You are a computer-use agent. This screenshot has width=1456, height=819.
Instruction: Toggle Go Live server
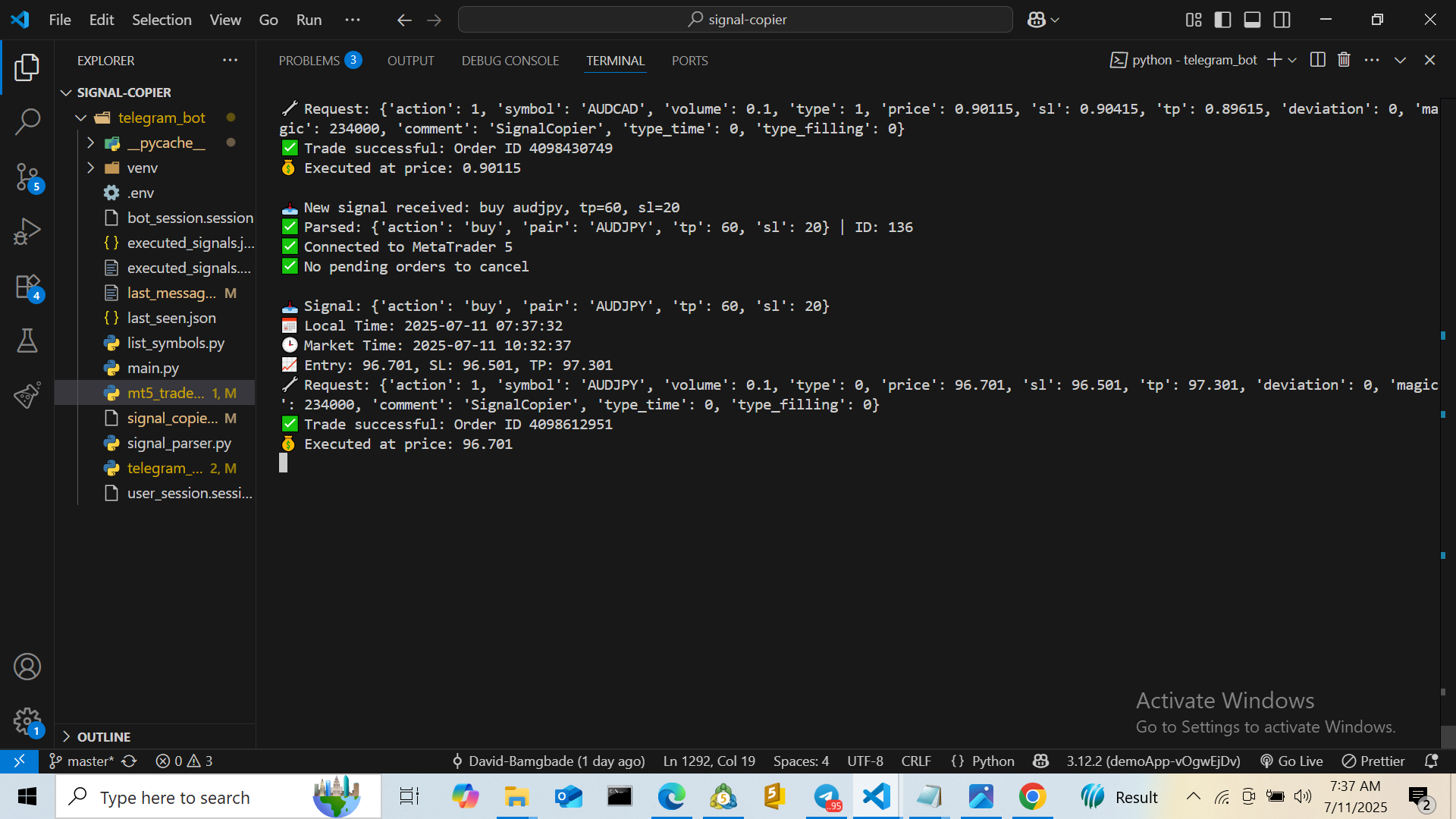tap(1291, 761)
